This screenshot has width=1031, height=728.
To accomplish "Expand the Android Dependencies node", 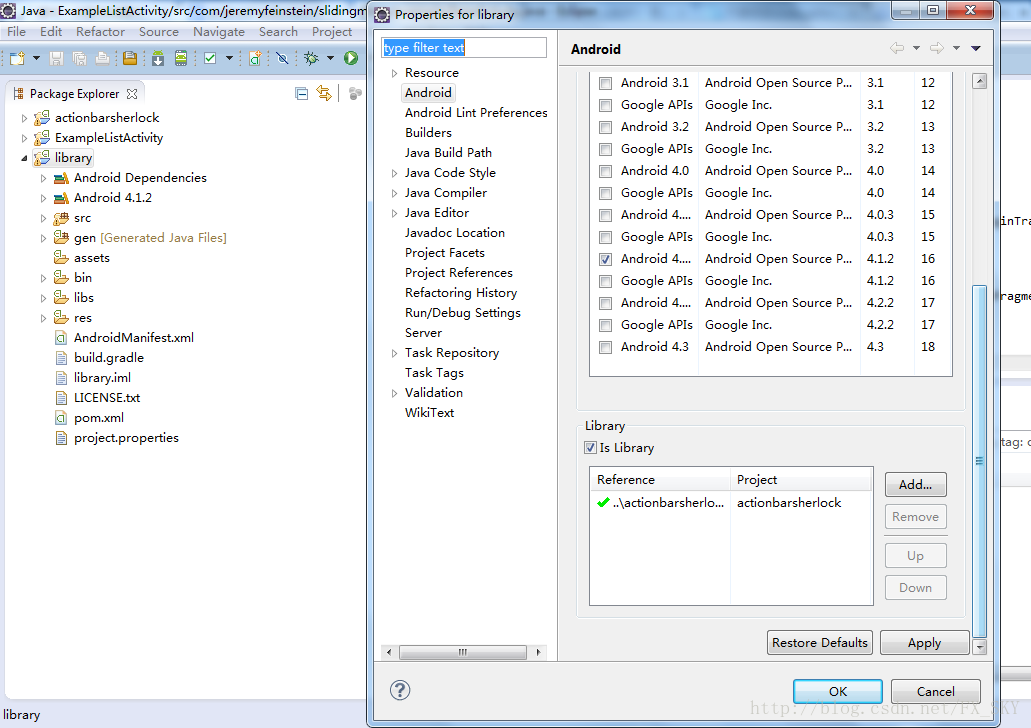I will 43,178.
